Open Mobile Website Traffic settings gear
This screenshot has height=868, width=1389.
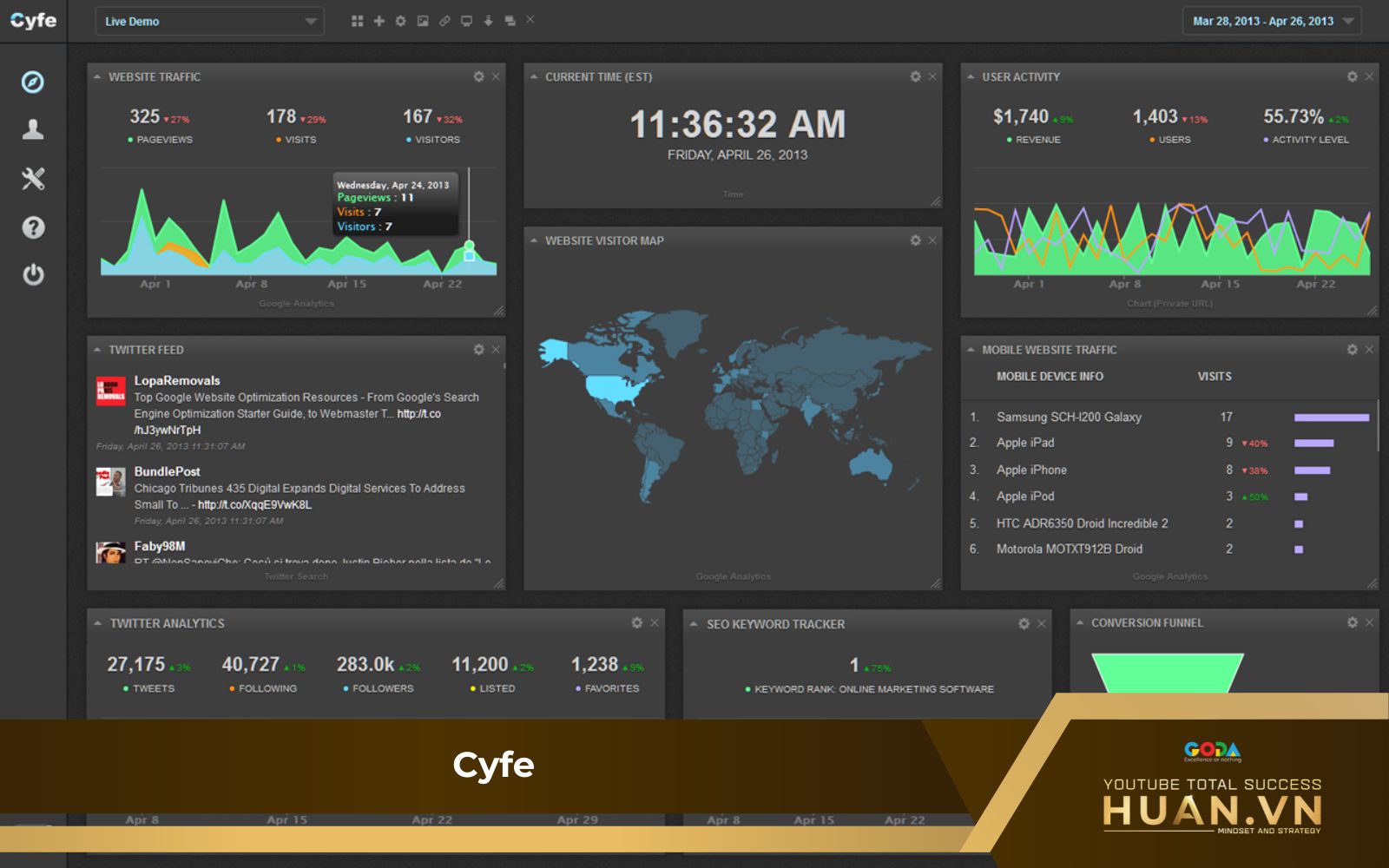[1352, 349]
